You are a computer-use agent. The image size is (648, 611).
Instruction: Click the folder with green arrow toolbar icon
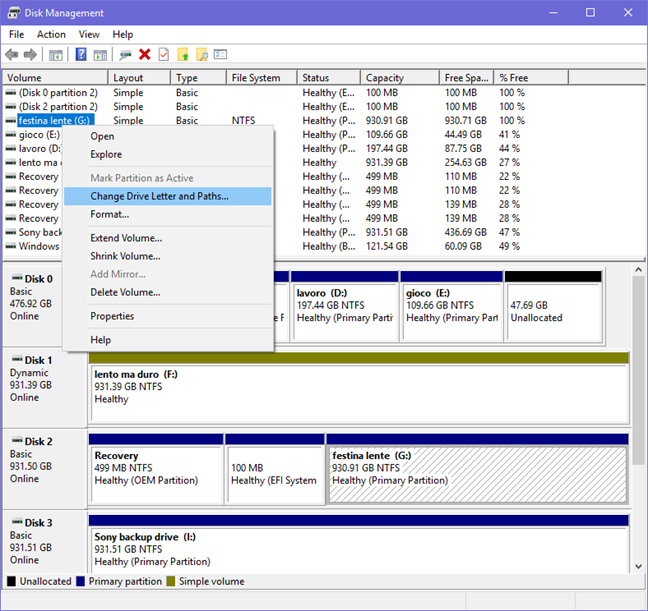pyautogui.click(x=183, y=54)
